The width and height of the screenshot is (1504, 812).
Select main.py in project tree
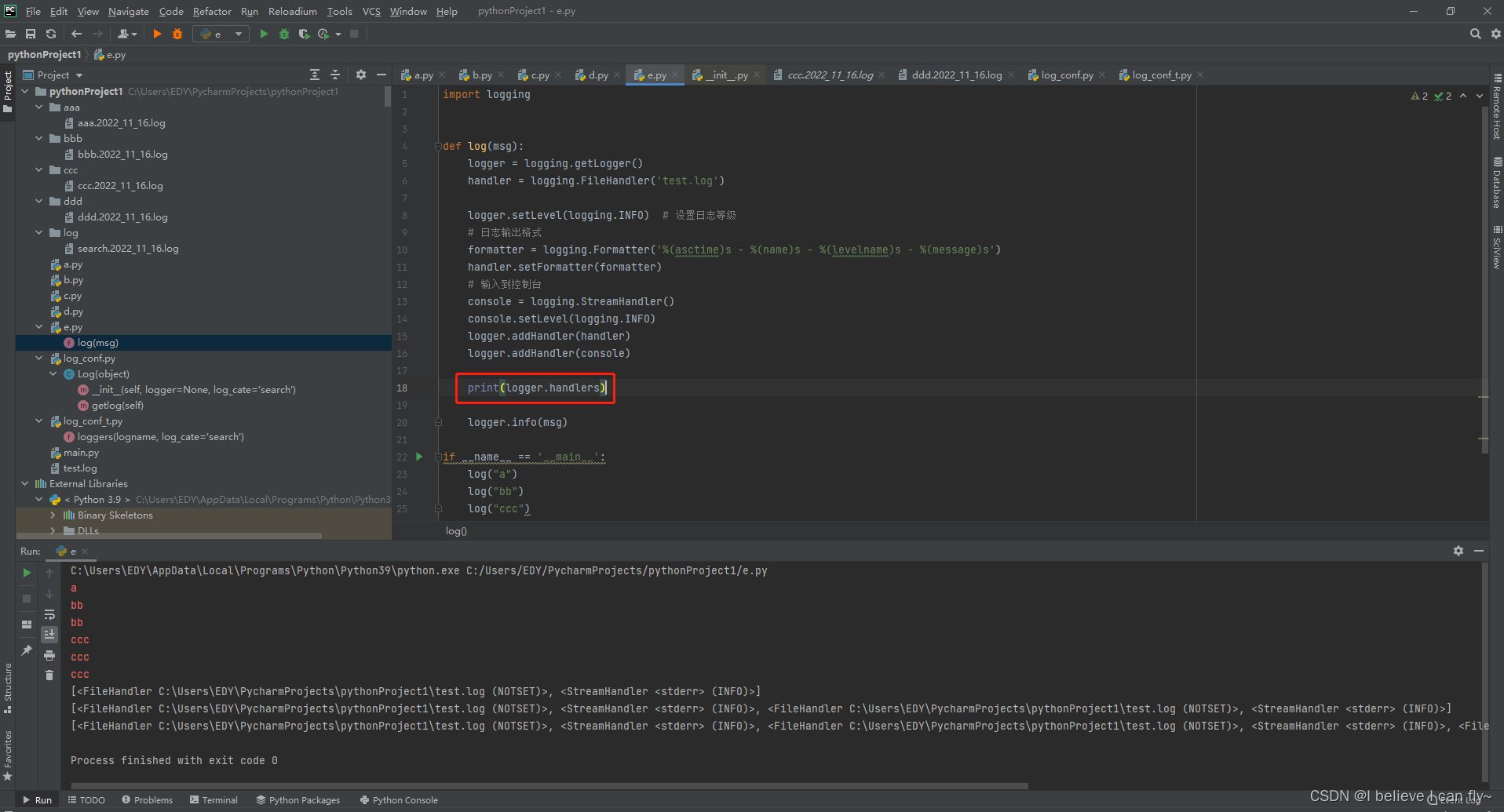pos(81,453)
